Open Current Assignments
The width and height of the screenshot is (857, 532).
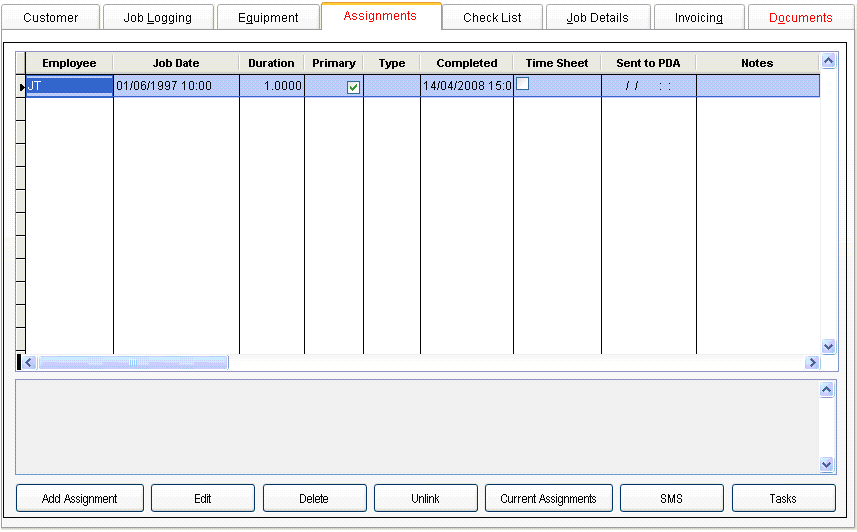[548, 498]
